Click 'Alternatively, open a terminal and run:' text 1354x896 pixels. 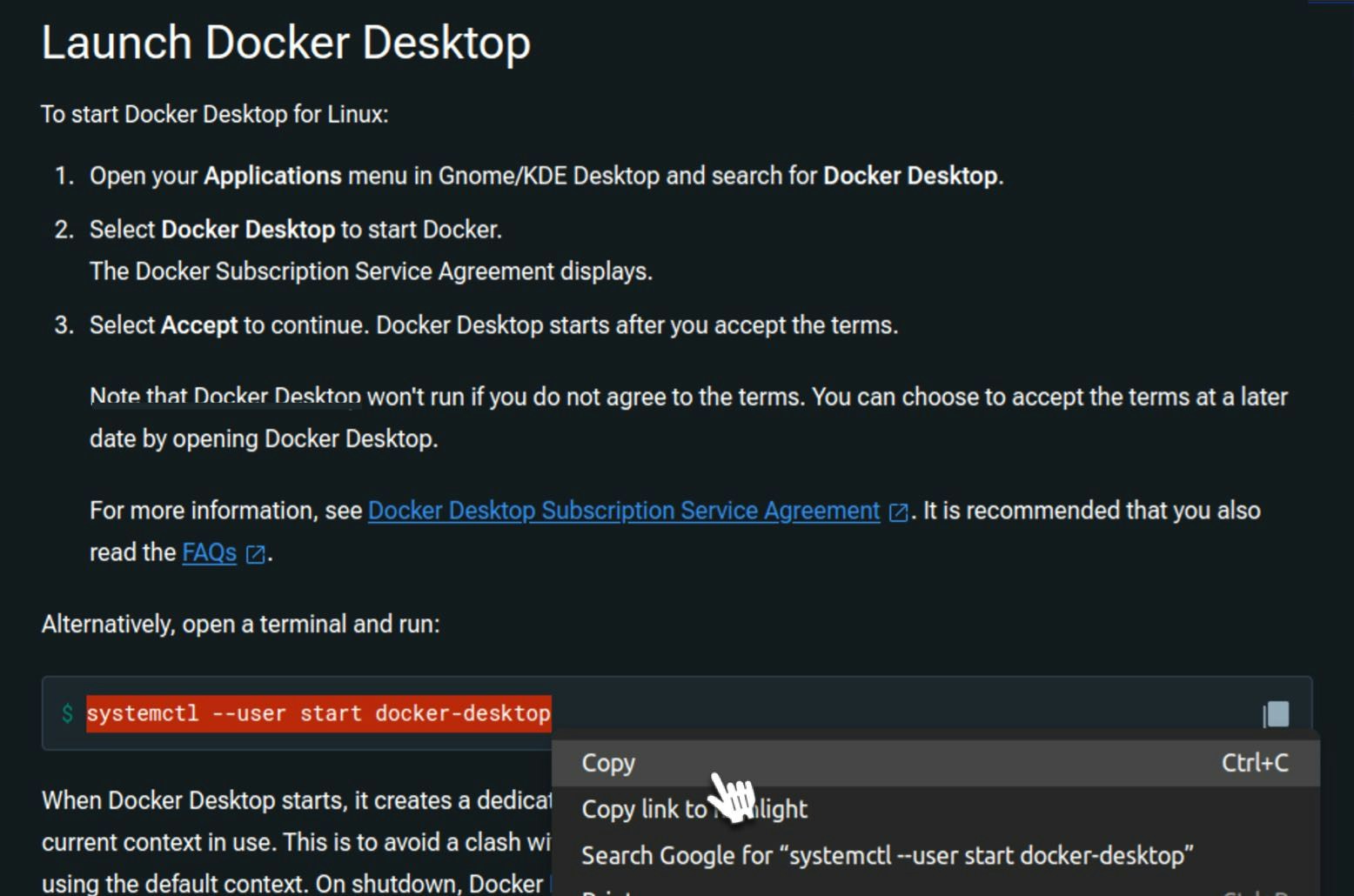(240, 624)
